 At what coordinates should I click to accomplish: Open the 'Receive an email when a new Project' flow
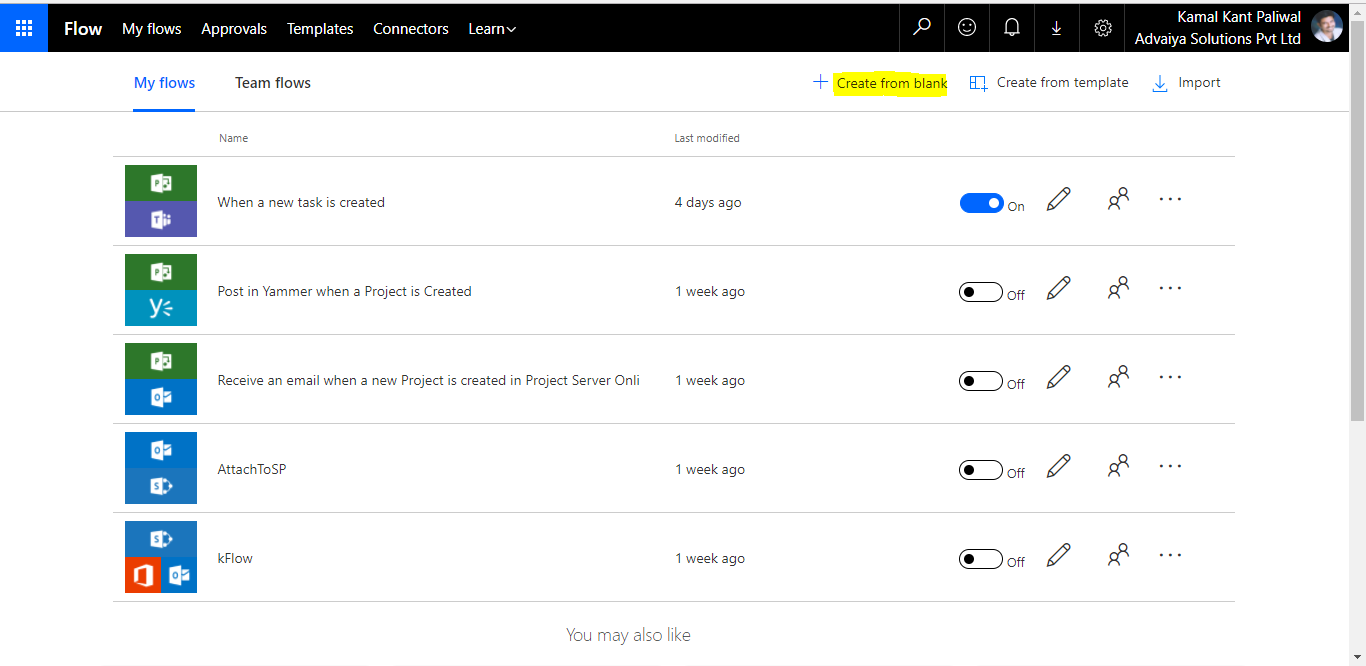click(429, 380)
